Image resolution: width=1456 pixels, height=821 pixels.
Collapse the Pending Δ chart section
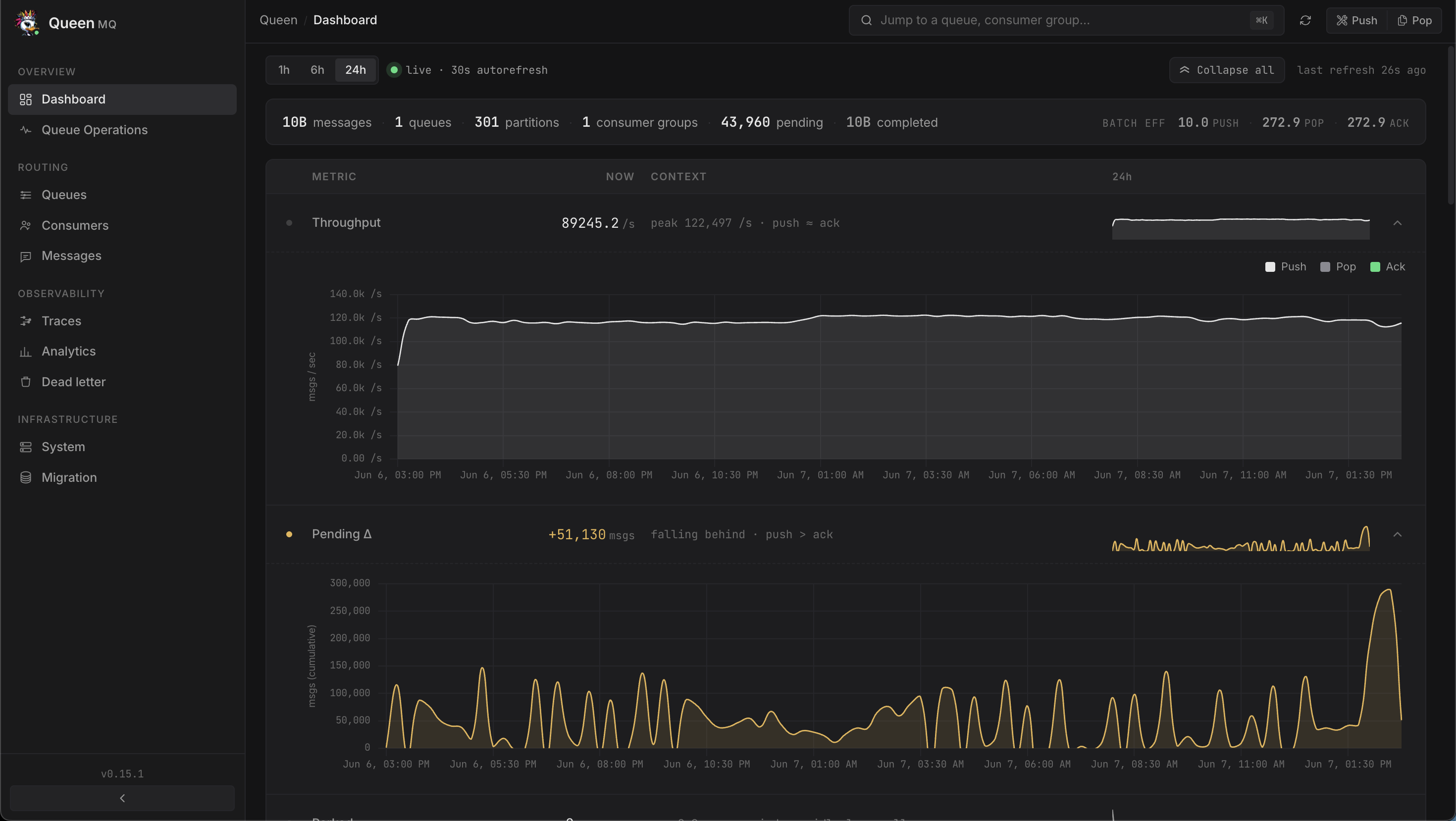pyautogui.click(x=1397, y=534)
